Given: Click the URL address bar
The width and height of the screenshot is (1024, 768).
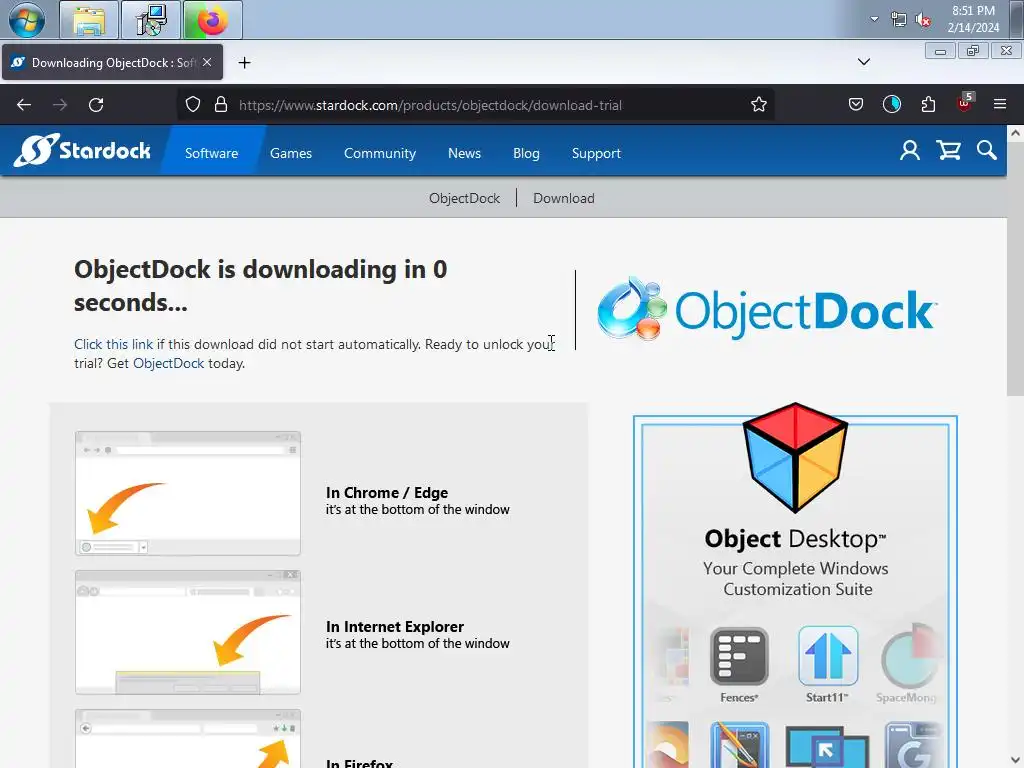Looking at the screenshot, I should [x=475, y=104].
